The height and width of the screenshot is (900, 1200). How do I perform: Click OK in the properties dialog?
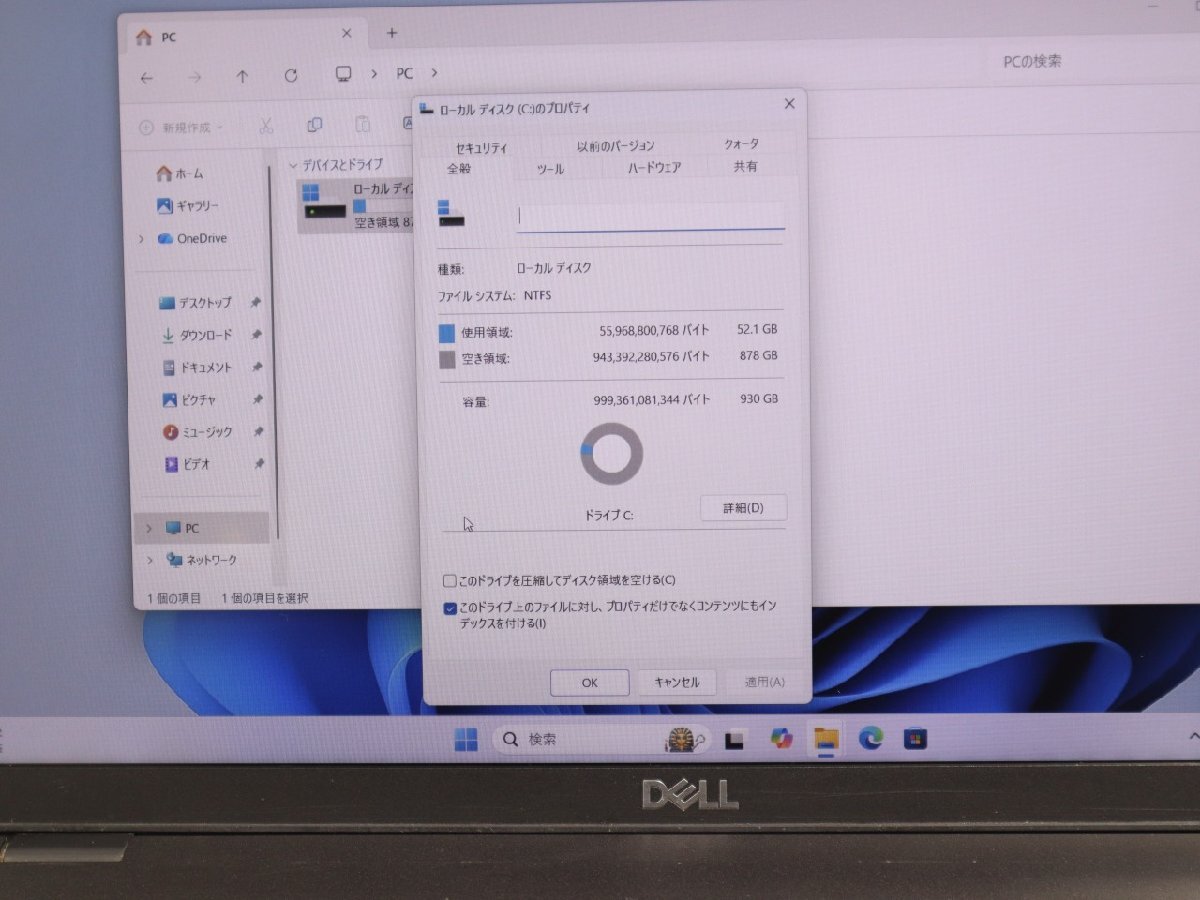coord(590,683)
